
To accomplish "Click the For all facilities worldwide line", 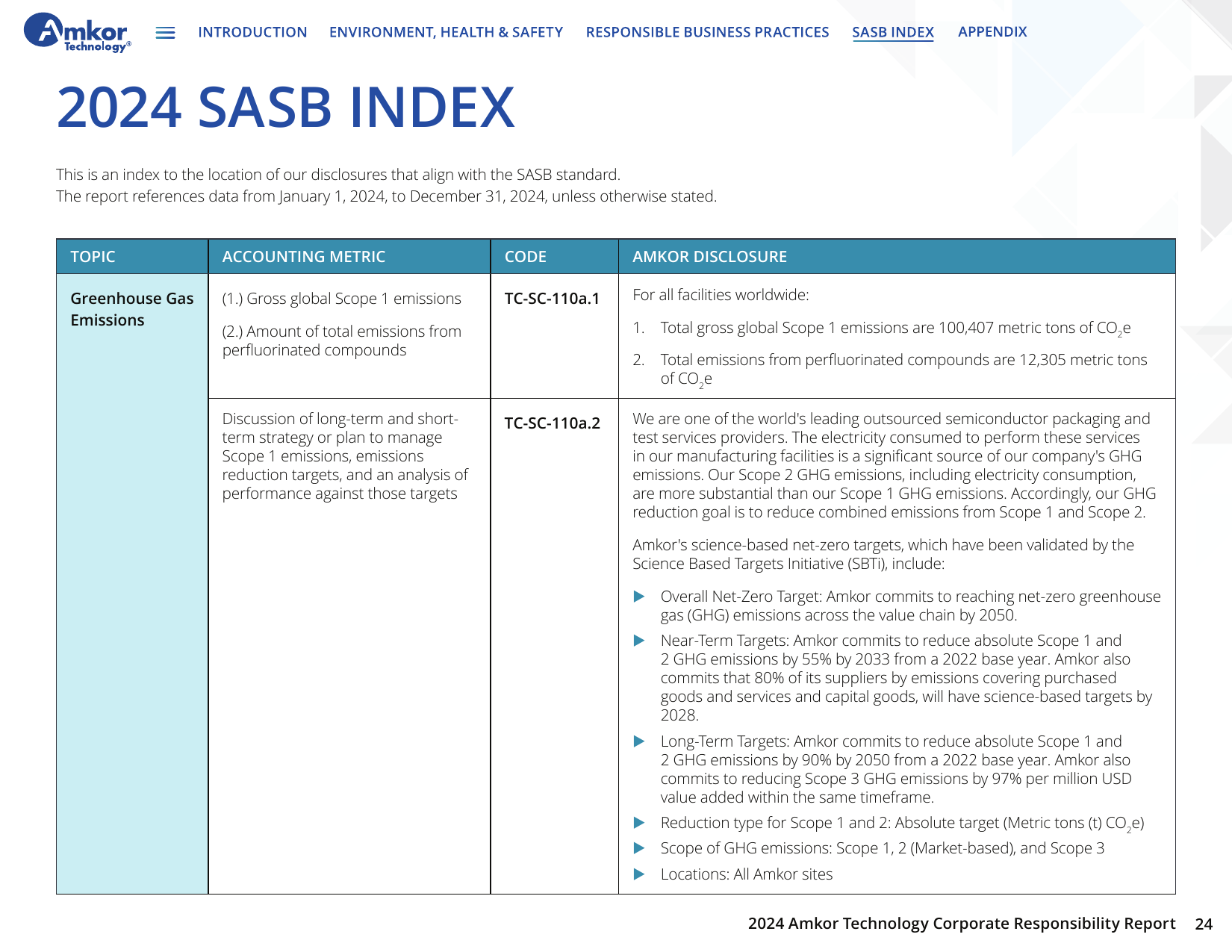I will coord(721,295).
